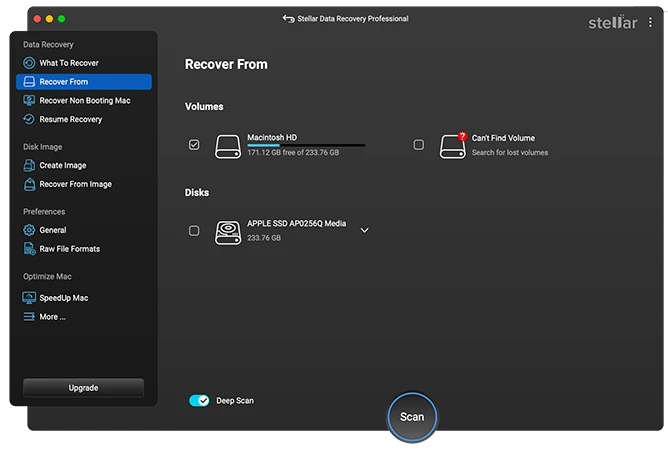This screenshot has height=456, width=668.
Task: Click the SpeedUp Mac monitor icon
Action: coord(29,297)
